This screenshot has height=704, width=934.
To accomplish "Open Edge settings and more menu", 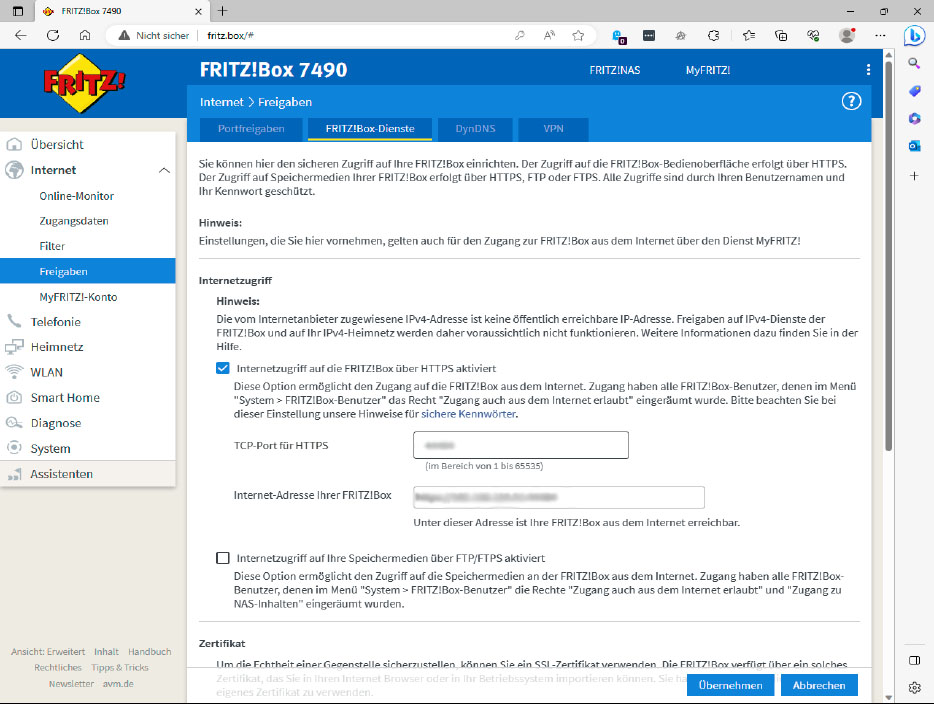I will point(880,36).
